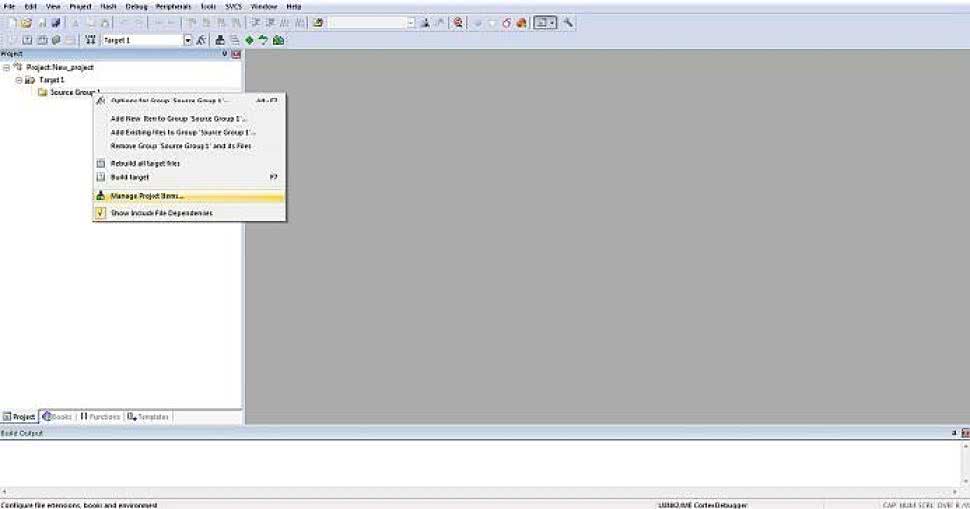Image resolution: width=970 pixels, height=509 pixels.
Task: Click the Start Debug Session icon
Action: 457,22
